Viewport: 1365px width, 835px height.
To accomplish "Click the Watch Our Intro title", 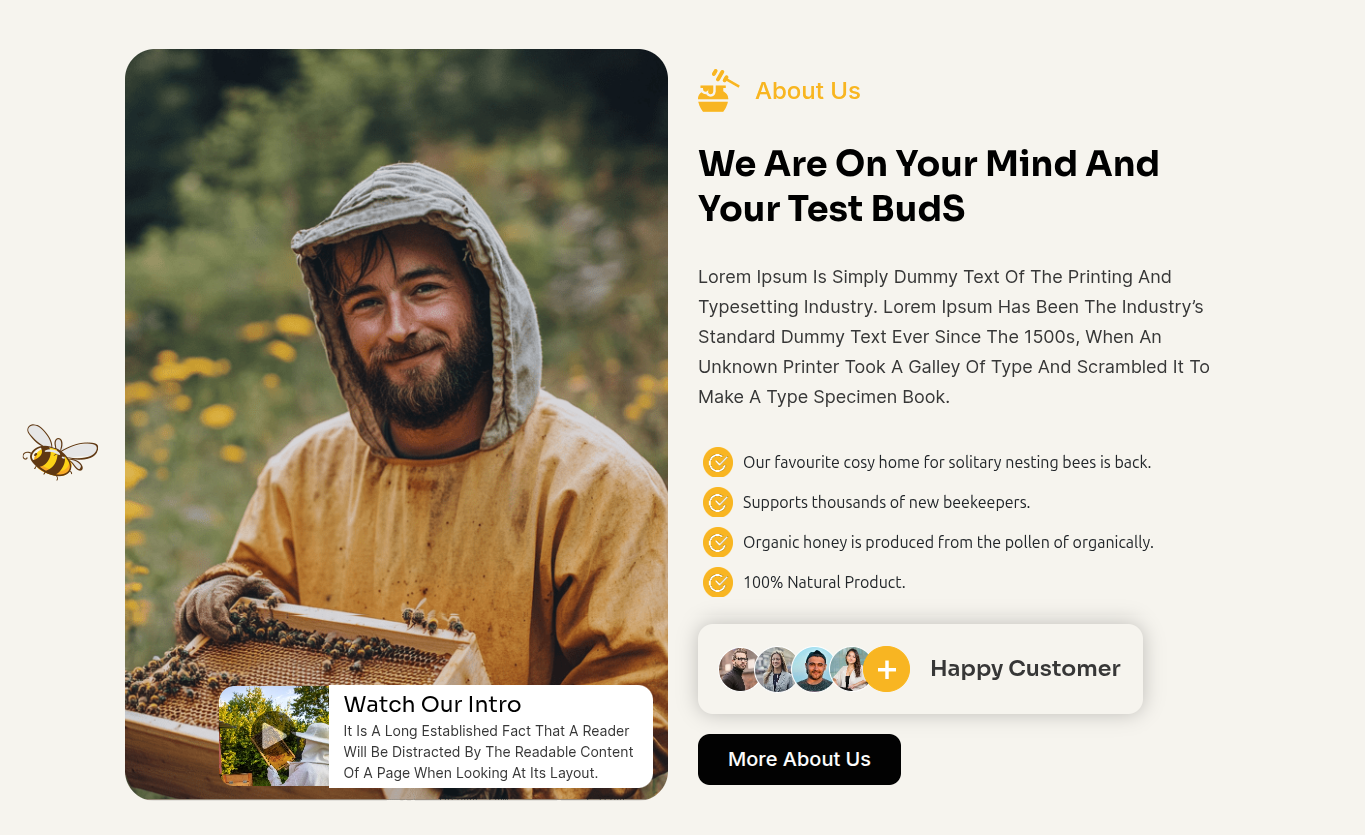I will 432,704.
